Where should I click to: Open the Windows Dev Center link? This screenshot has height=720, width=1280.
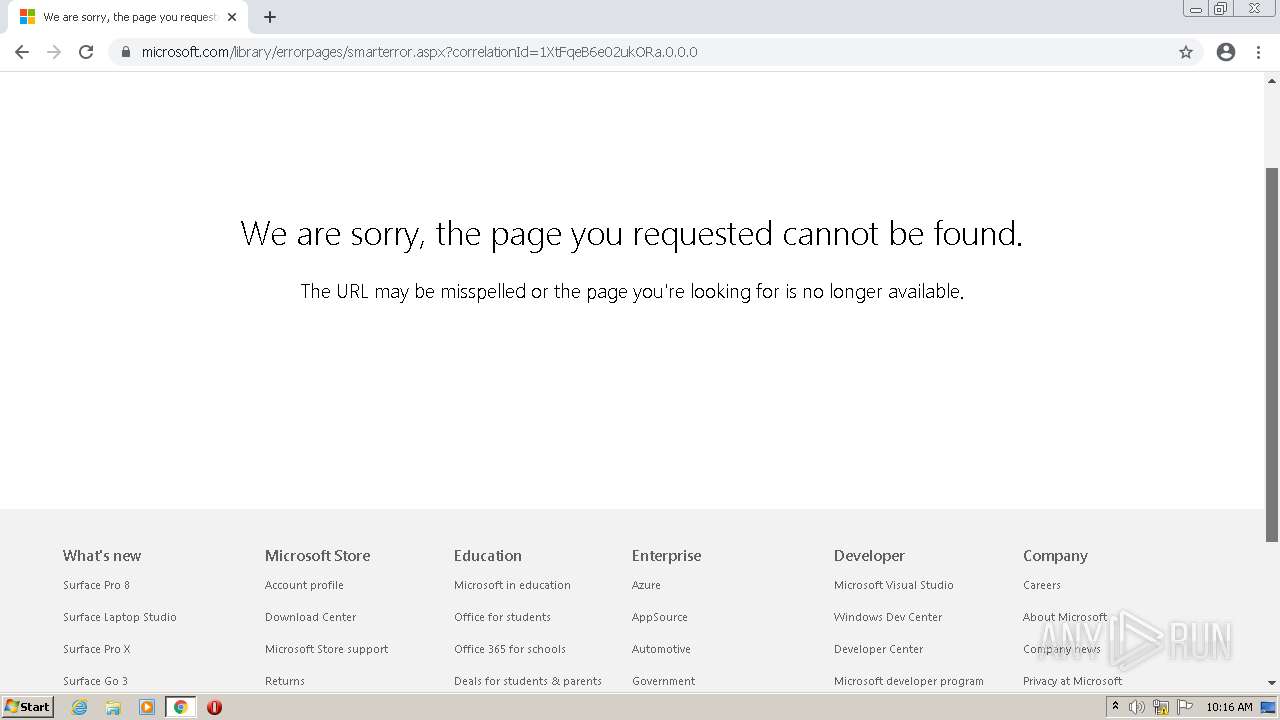click(x=888, y=617)
